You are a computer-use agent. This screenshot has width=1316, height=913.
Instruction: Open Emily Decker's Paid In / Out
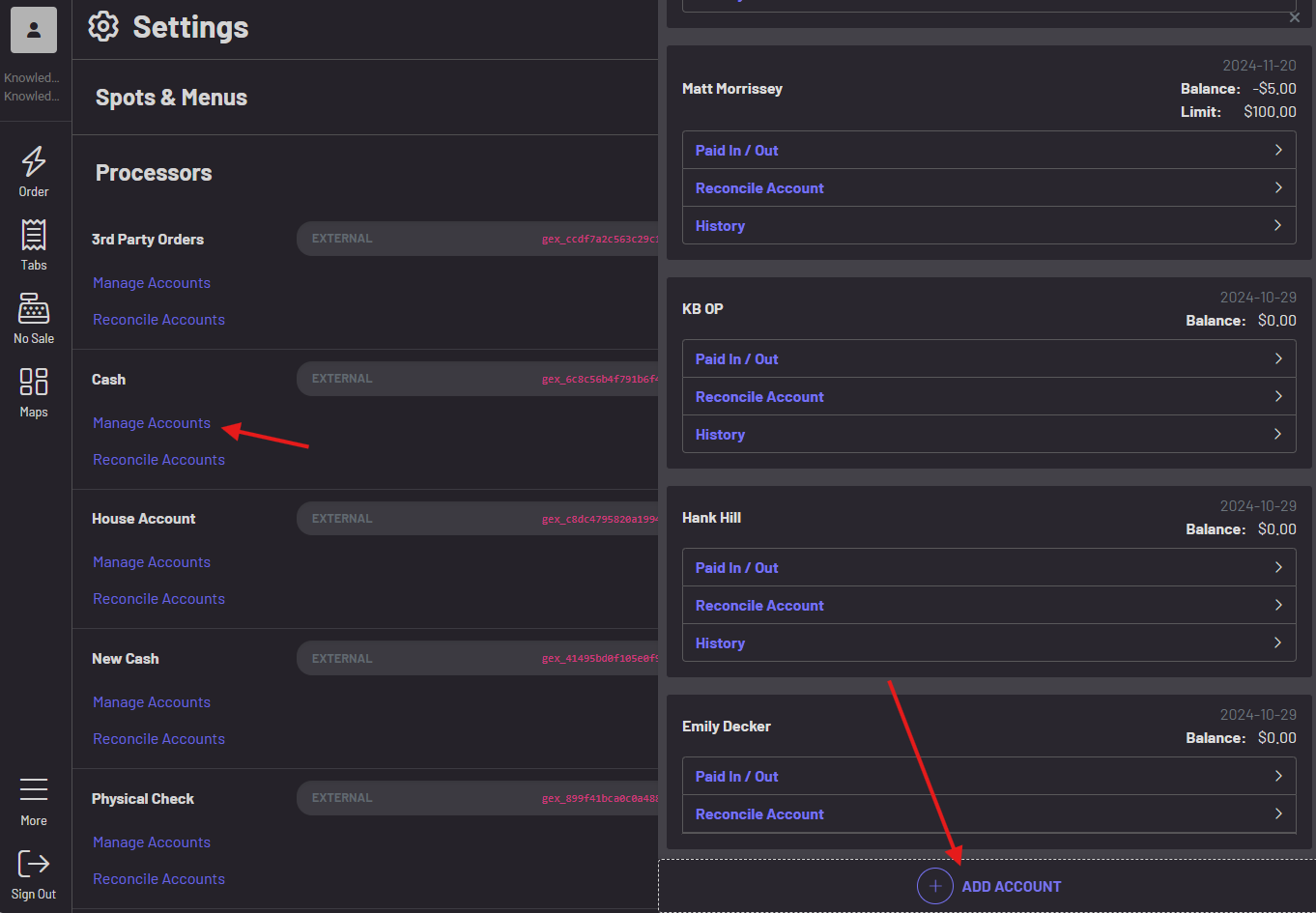988,777
